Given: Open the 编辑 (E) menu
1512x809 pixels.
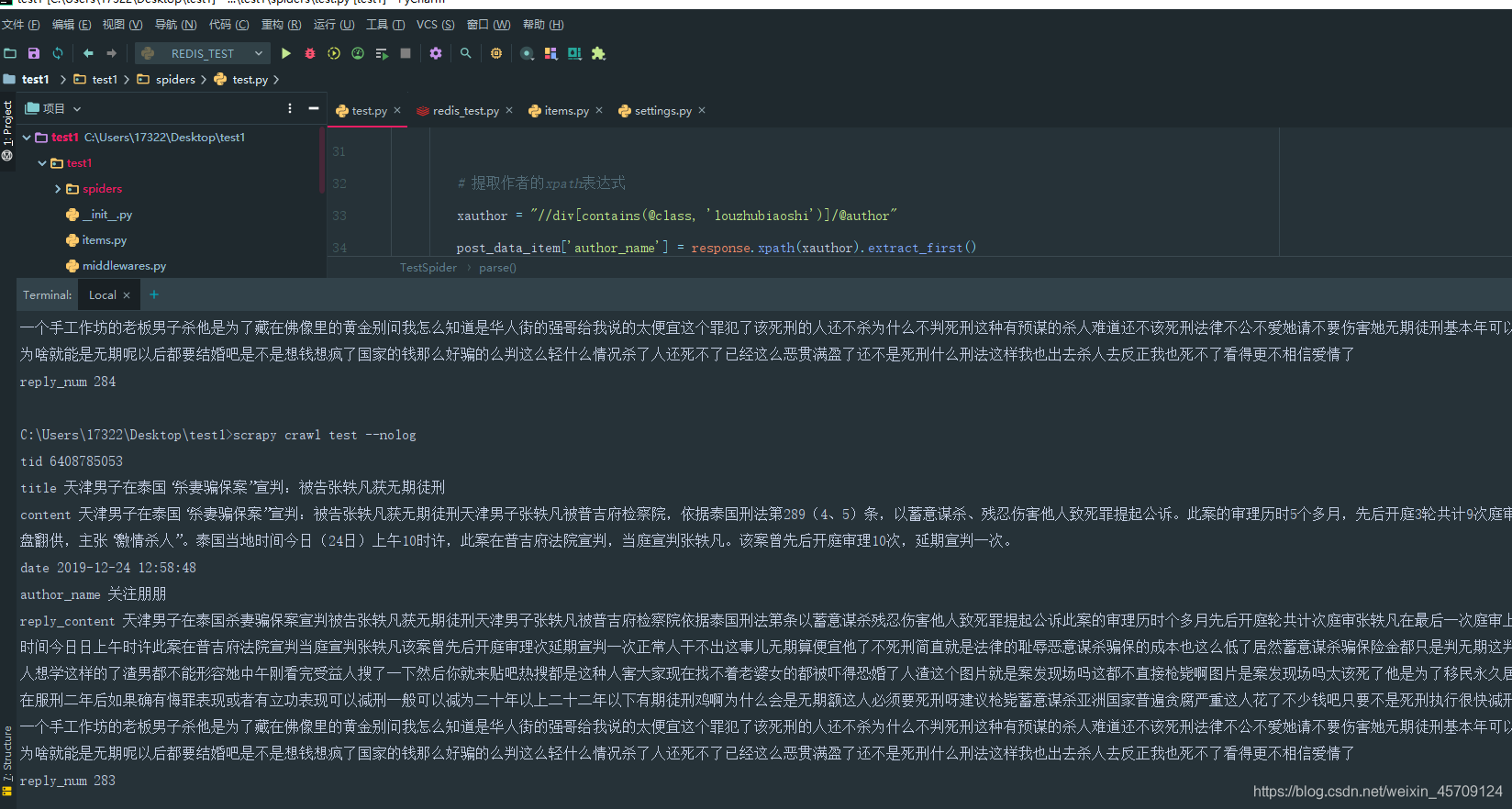Looking at the screenshot, I should tap(72, 25).
